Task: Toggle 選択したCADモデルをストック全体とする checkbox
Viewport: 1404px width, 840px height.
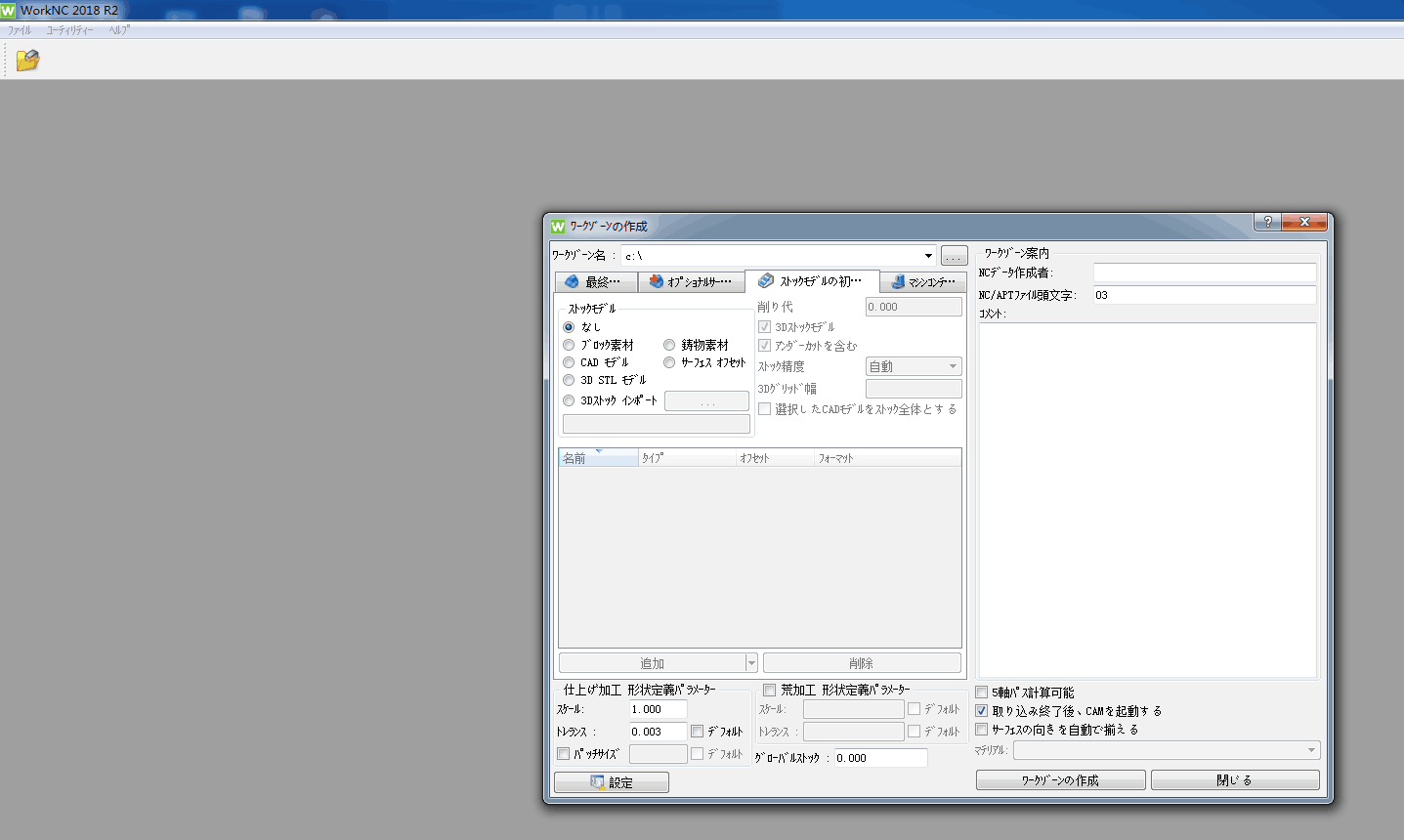Action: [x=765, y=409]
